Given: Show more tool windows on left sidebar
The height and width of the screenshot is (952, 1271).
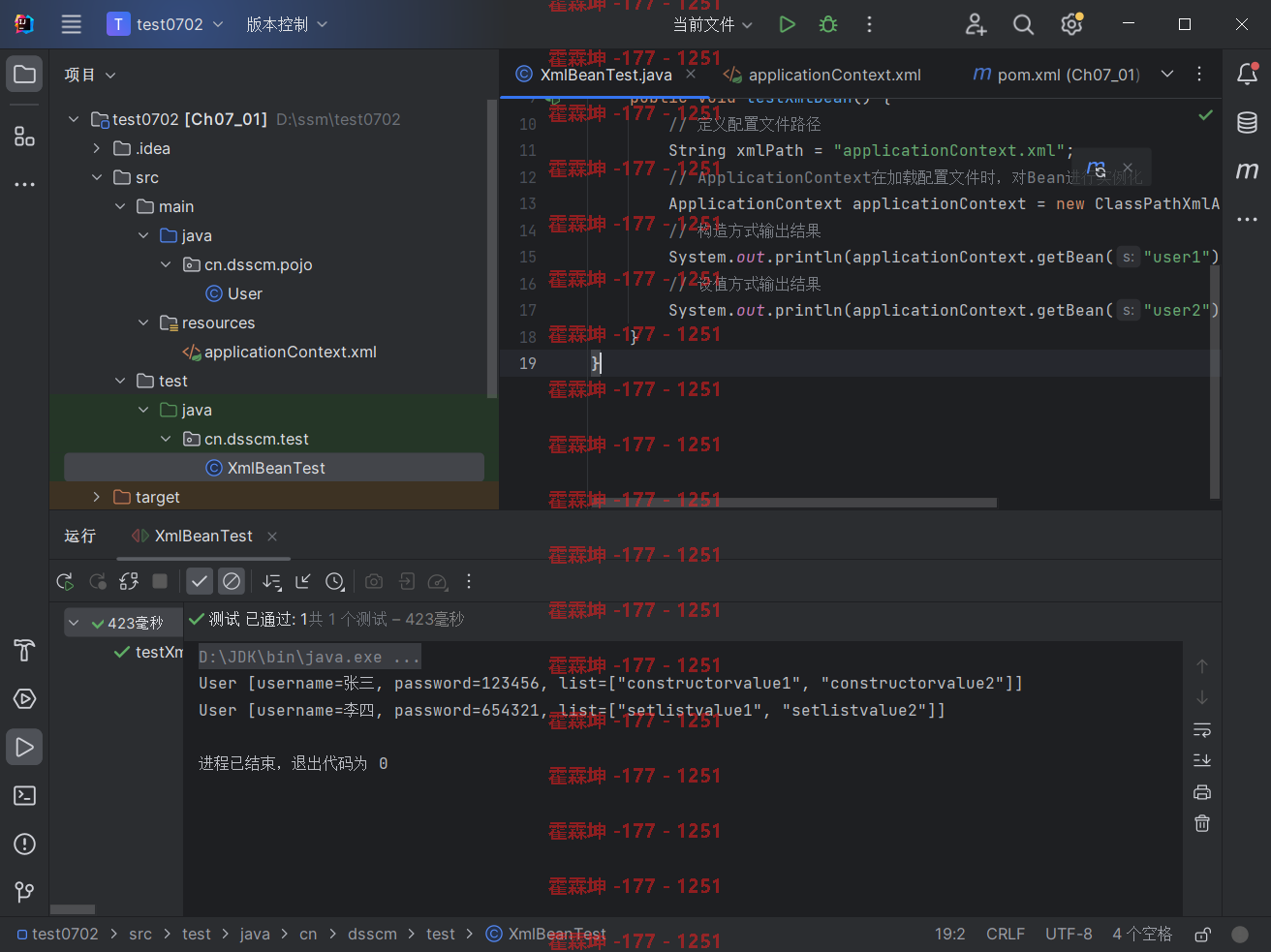Looking at the screenshot, I should pos(25,184).
